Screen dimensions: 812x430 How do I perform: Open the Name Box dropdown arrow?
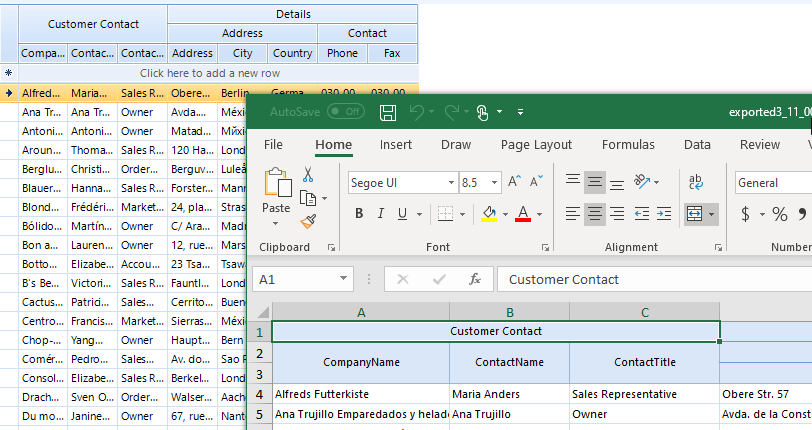click(x=344, y=279)
